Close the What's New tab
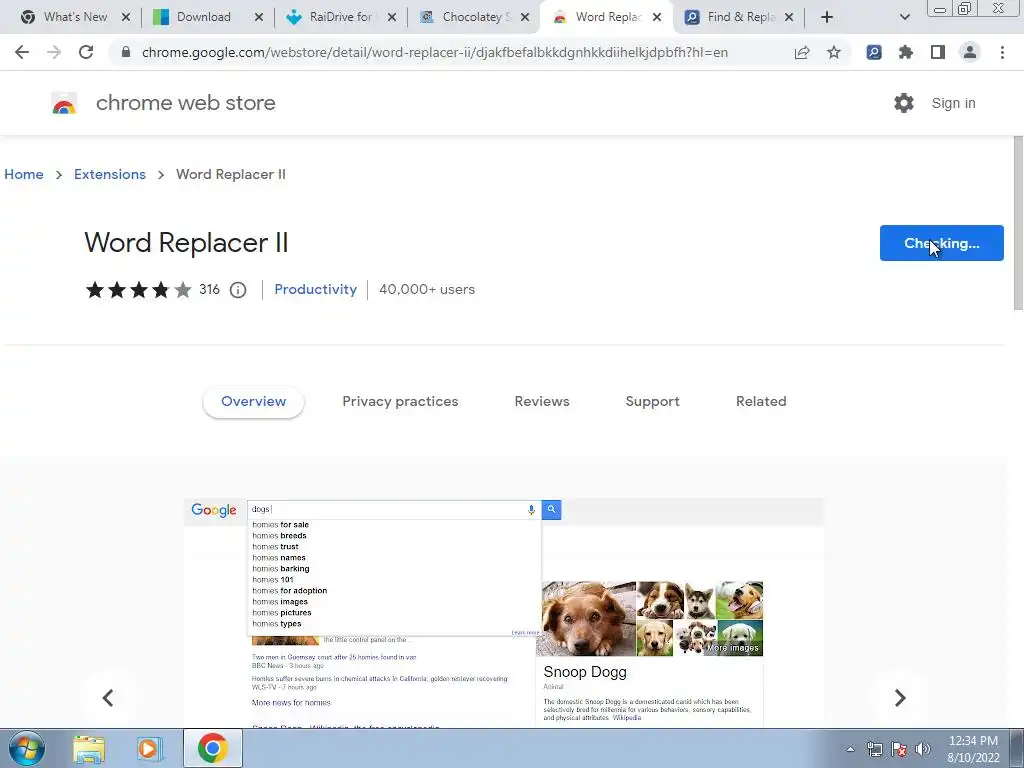The width and height of the screenshot is (1024, 768). tap(126, 17)
